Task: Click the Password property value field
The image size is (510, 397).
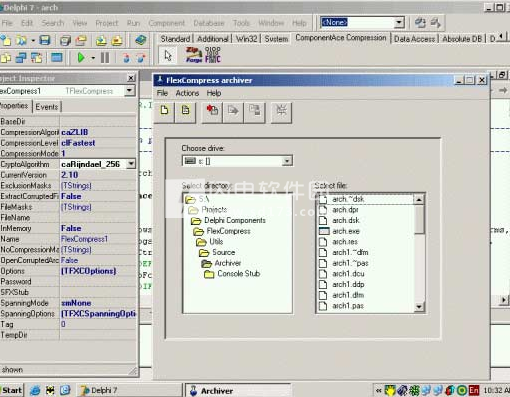Action: pos(98,281)
